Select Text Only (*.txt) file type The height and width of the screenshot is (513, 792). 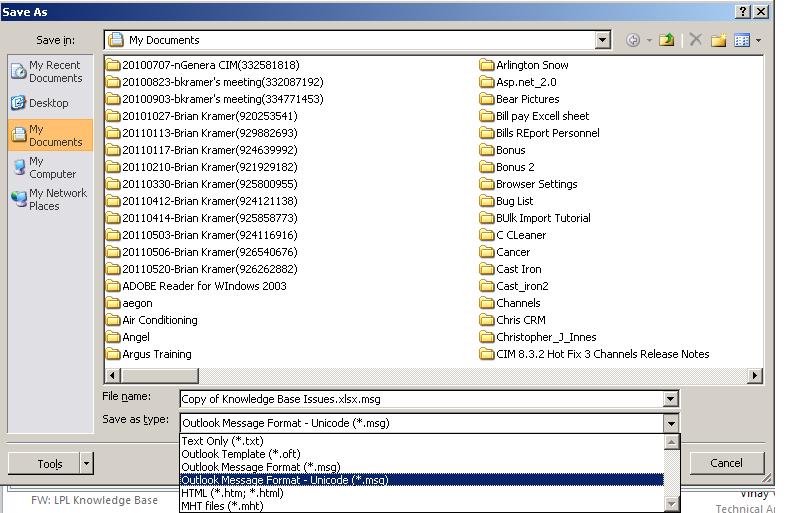point(221,441)
